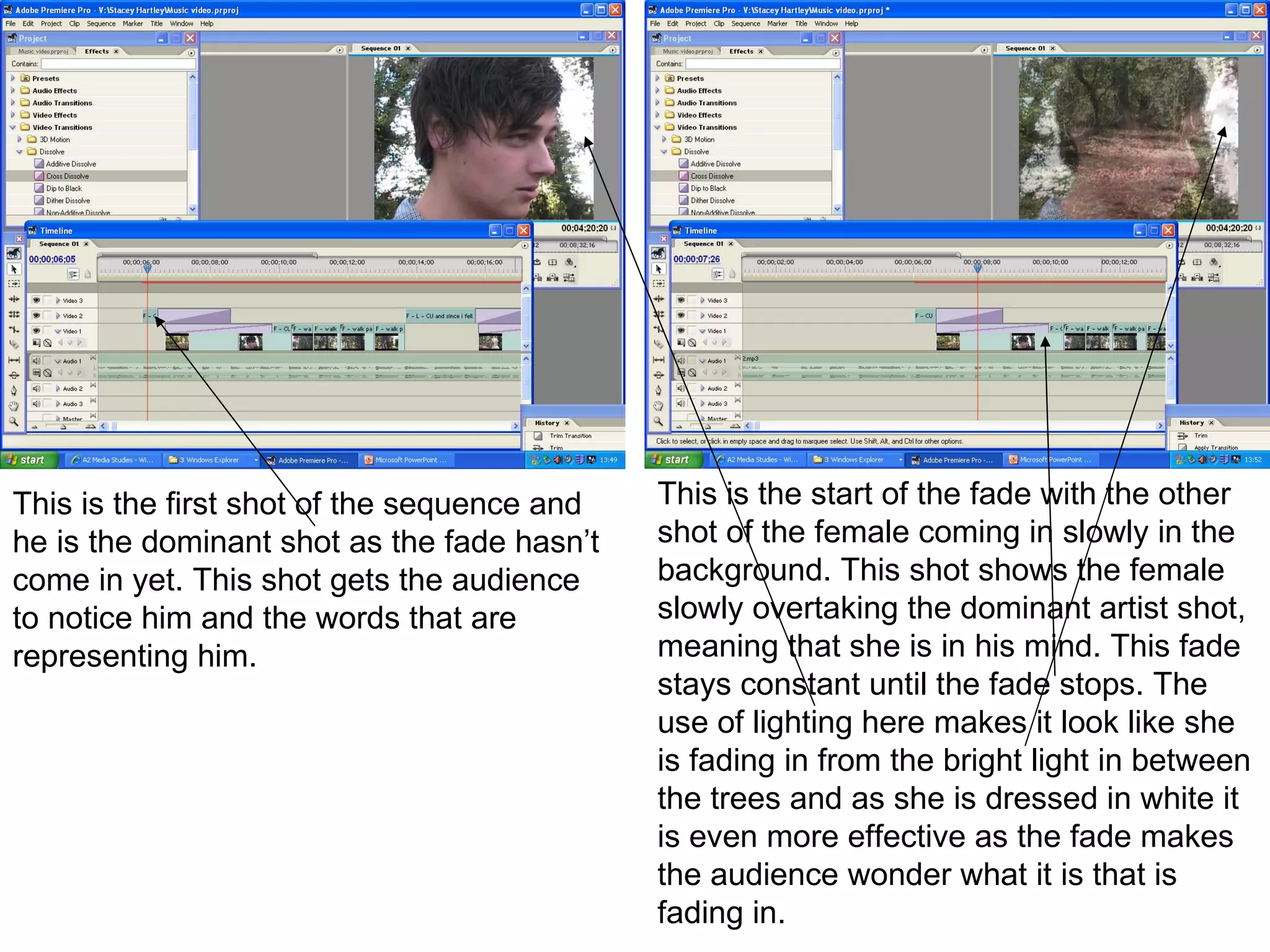Switch to Effects tab in right window

[741, 51]
